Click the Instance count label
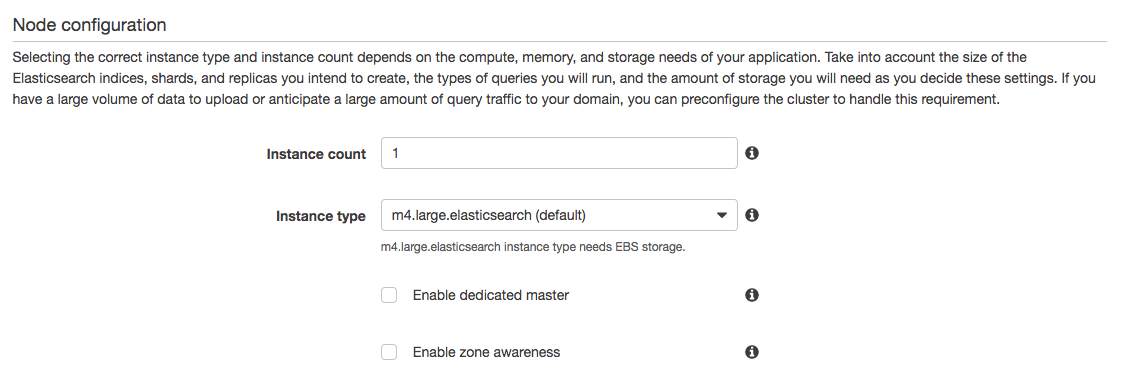 coord(316,154)
